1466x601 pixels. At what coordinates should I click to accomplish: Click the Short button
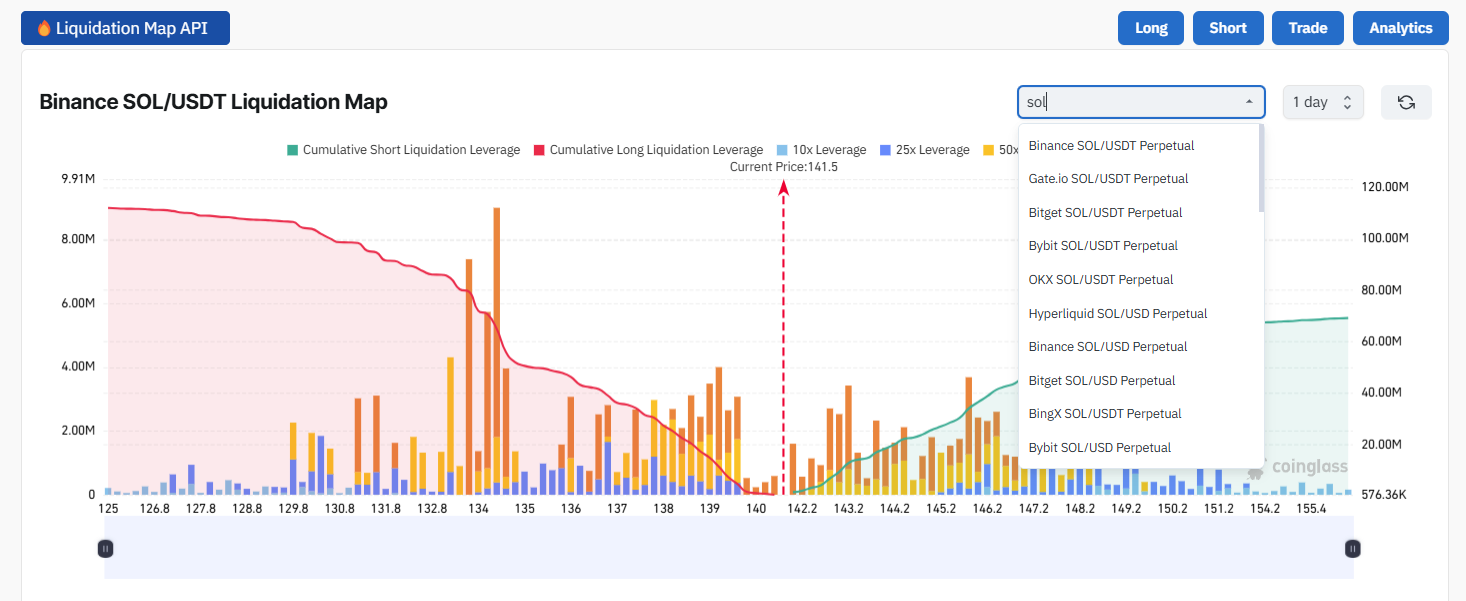[x=1228, y=28]
